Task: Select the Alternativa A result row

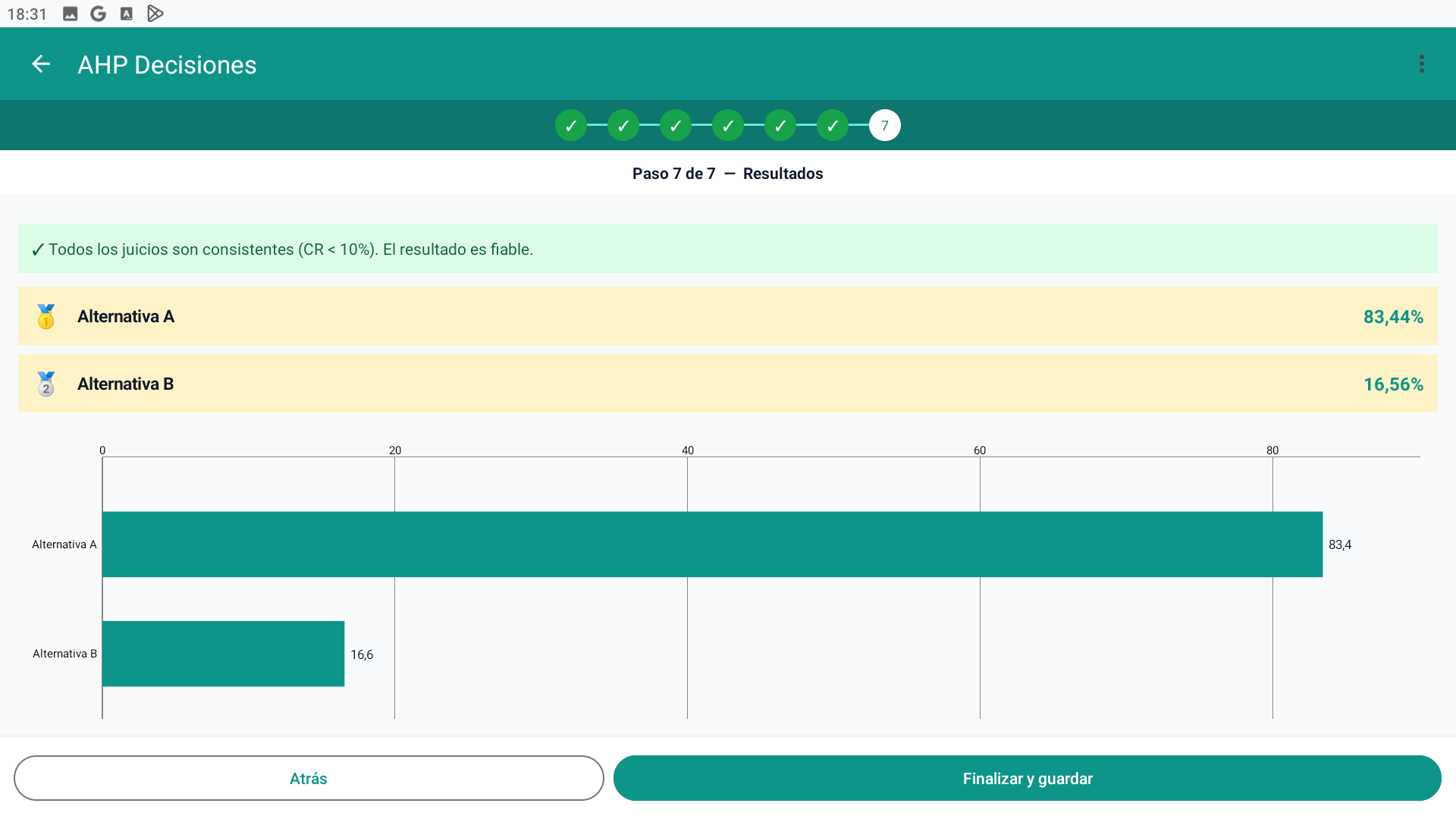Action: click(728, 316)
